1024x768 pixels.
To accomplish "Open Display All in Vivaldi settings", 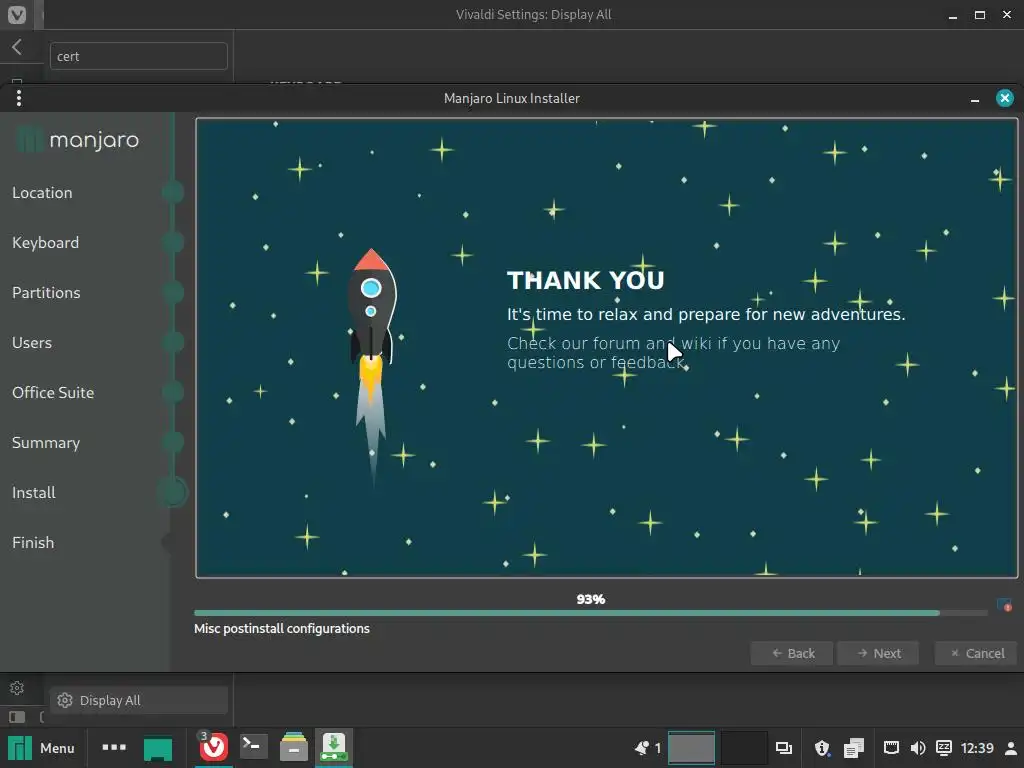I will coord(138,700).
